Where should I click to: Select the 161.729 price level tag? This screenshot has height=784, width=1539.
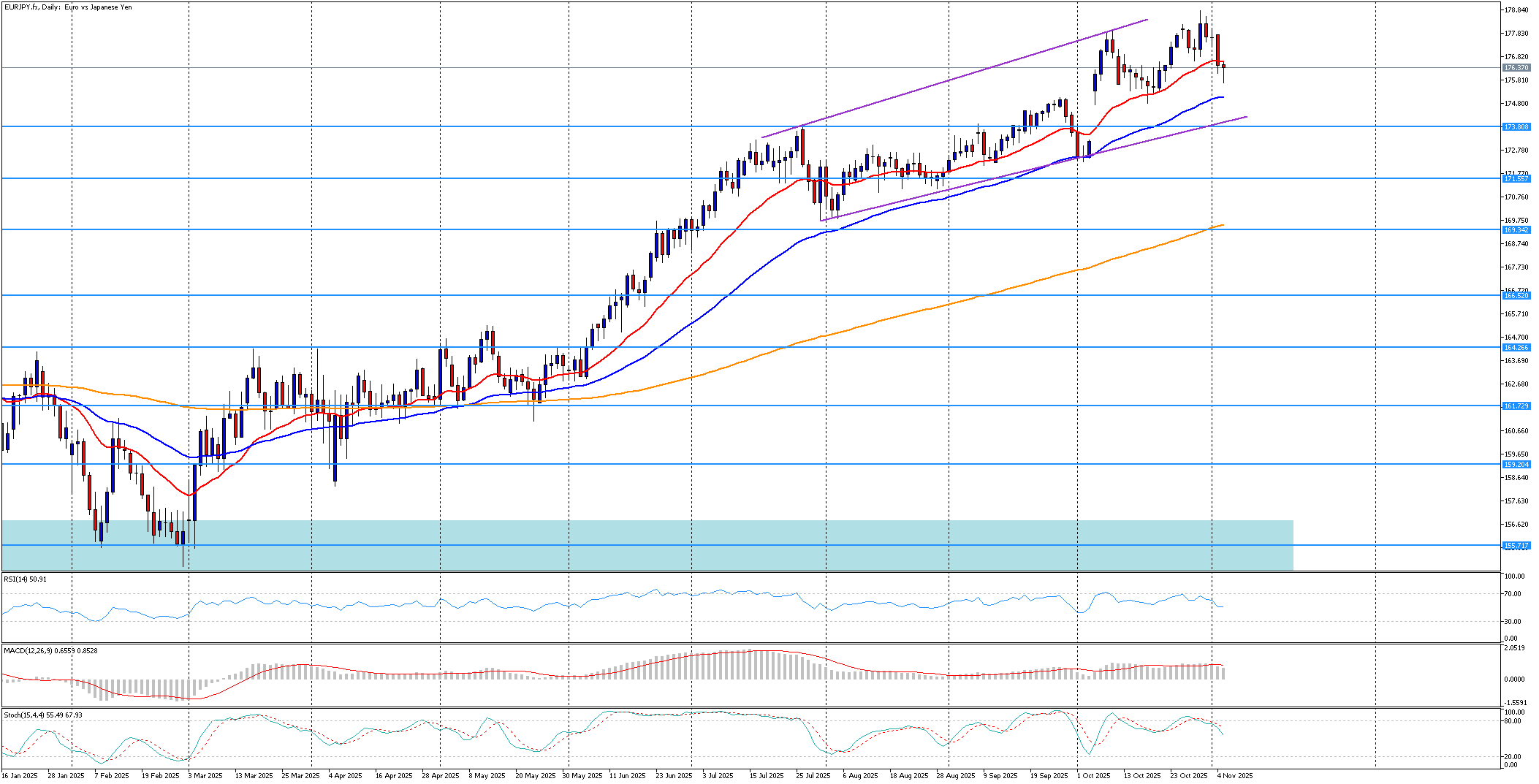(1516, 406)
